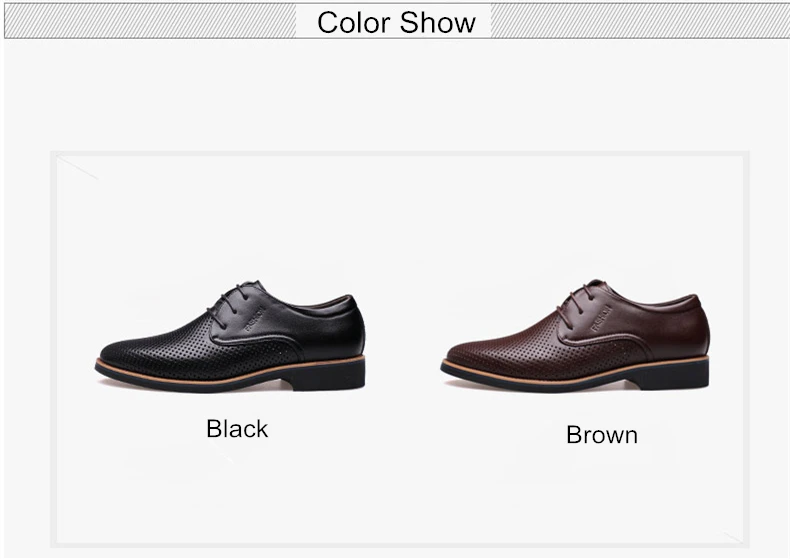Select the "Black" color label
Image resolution: width=790 pixels, height=559 pixels.
pos(237,429)
